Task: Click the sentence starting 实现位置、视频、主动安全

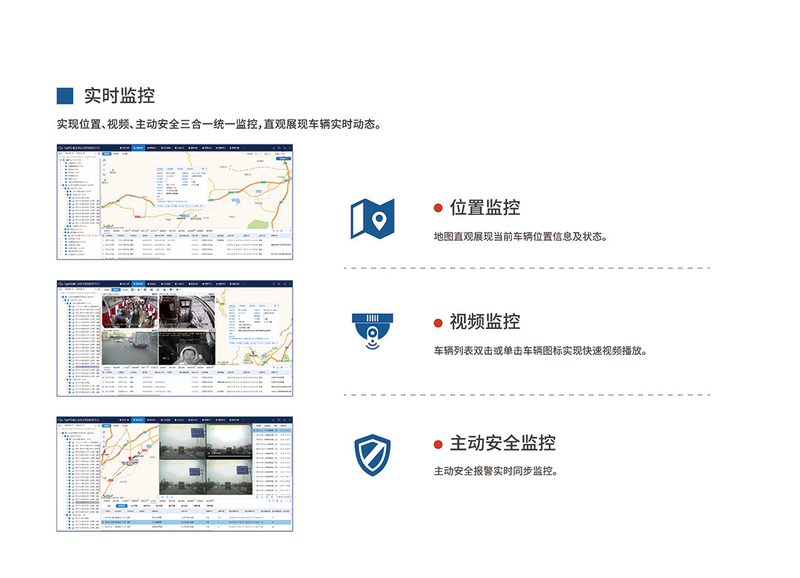Action: coord(219,124)
